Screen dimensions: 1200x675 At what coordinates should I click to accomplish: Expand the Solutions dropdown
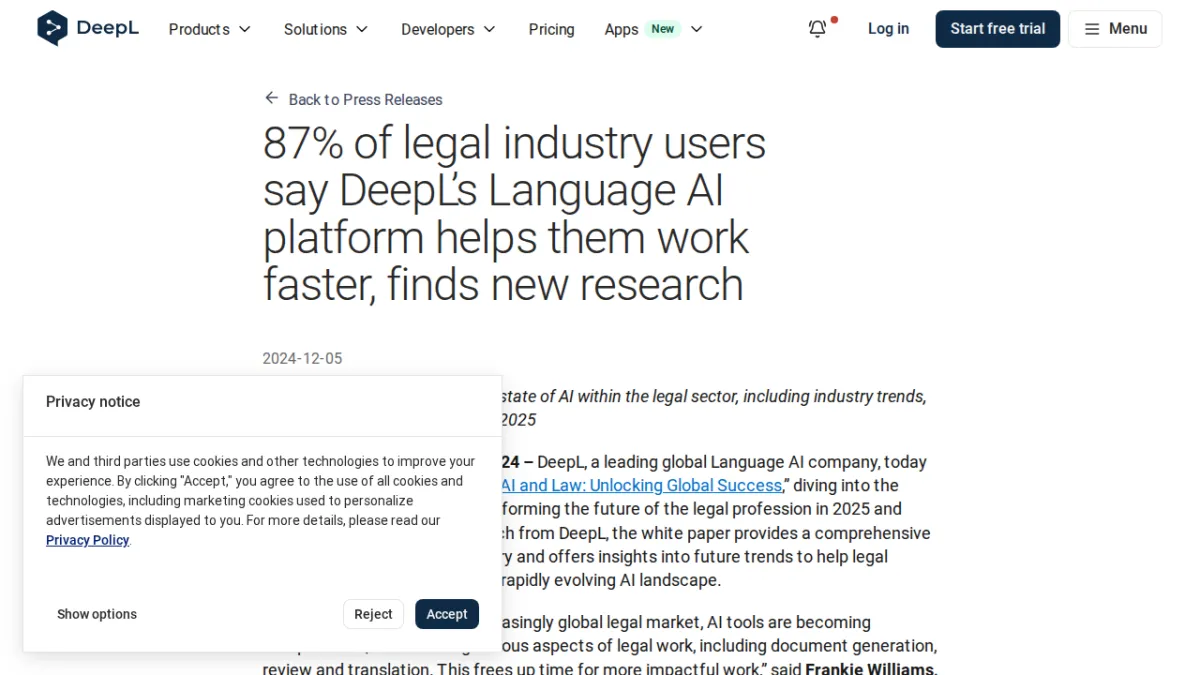tap(326, 29)
